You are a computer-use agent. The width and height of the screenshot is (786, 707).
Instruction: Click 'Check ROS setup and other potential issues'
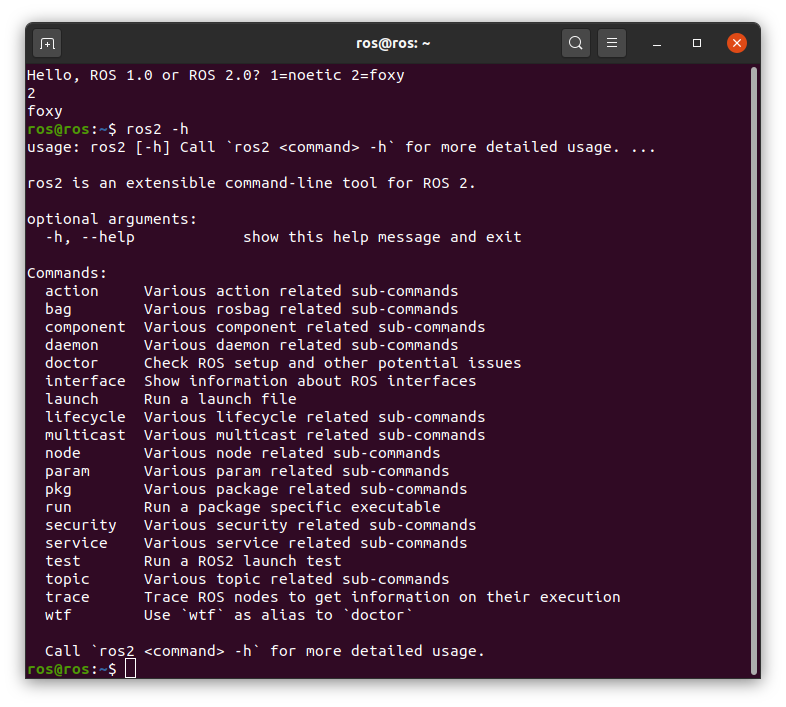tap(332, 363)
